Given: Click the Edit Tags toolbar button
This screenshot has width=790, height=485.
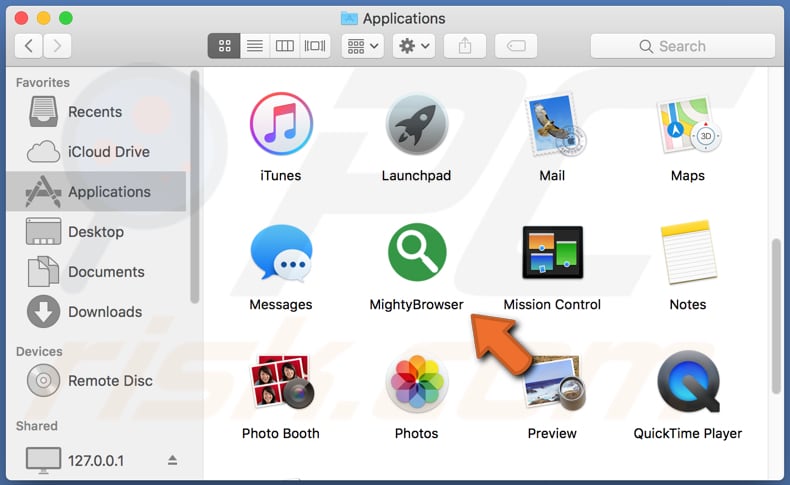Looking at the screenshot, I should [516, 46].
